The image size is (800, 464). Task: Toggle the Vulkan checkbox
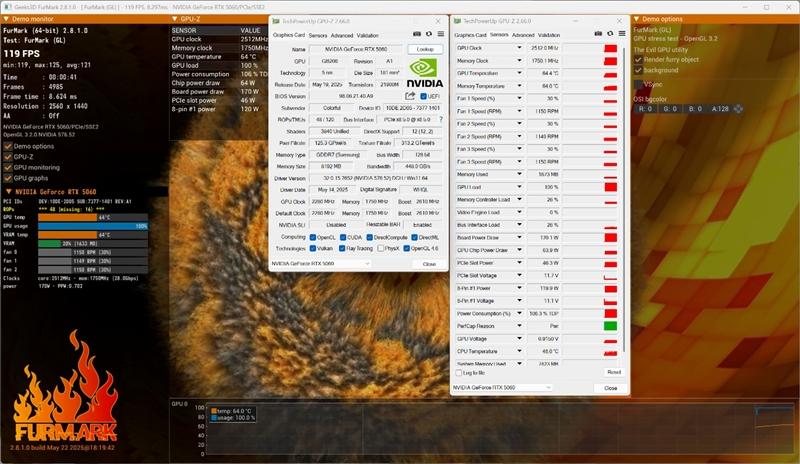[313, 249]
